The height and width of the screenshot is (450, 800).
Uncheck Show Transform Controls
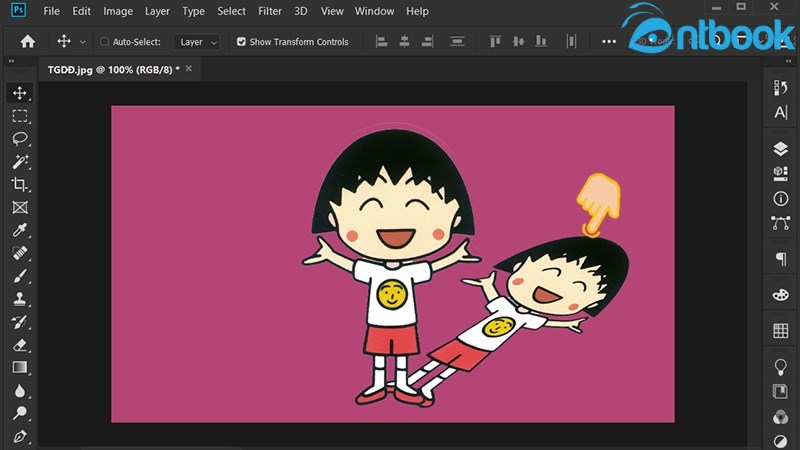(241, 42)
